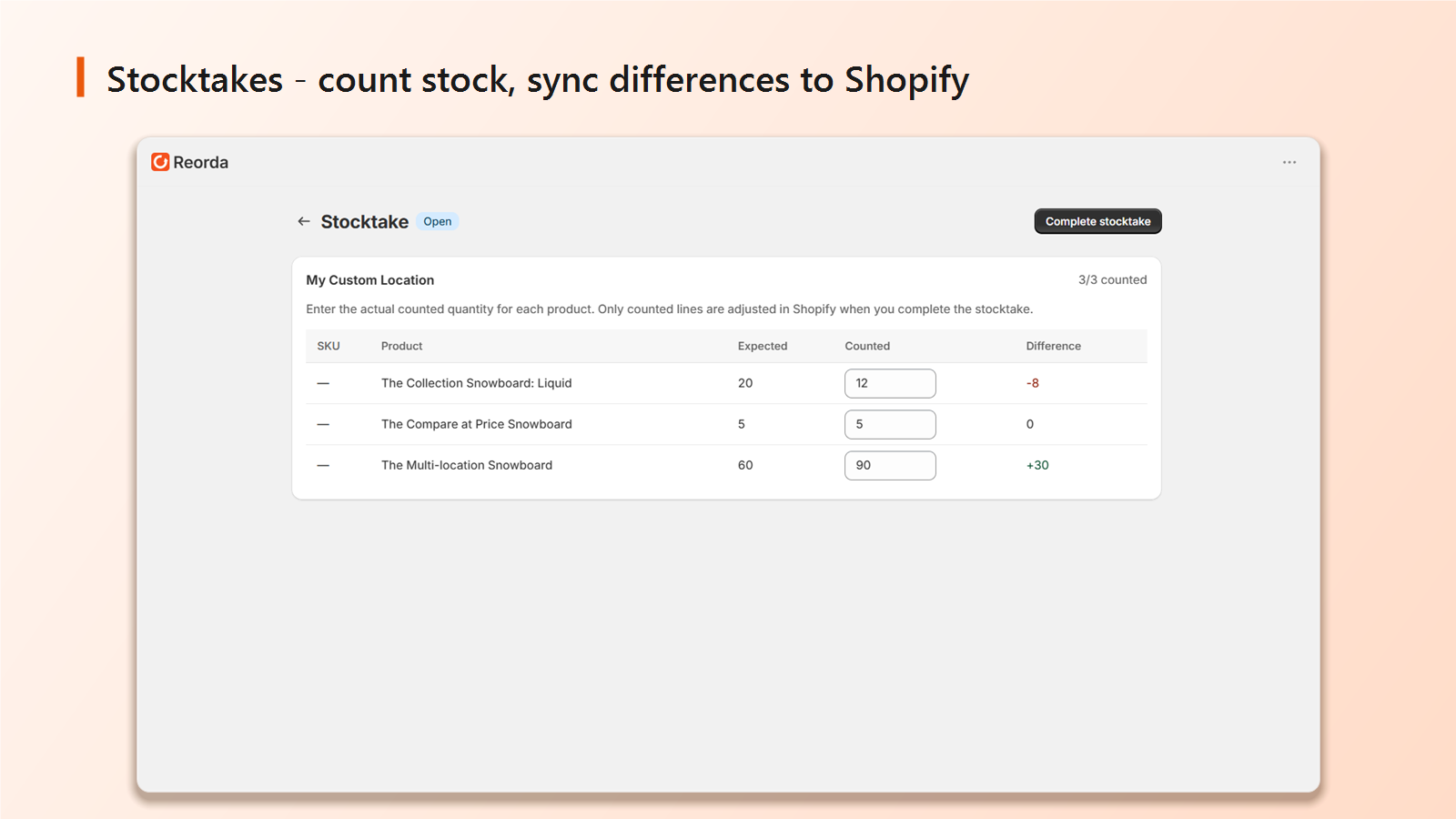This screenshot has width=1456, height=819.
Task: Click the expected quantity for Compare at Price Snowboard
Action: click(742, 424)
